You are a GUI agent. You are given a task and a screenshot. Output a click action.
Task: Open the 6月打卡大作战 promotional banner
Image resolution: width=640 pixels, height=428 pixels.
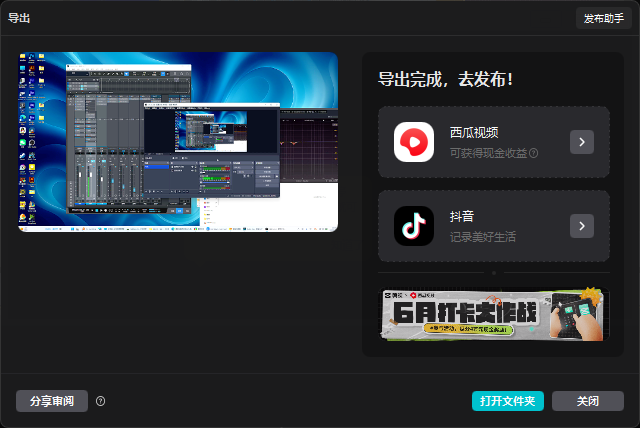pos(494,314)
